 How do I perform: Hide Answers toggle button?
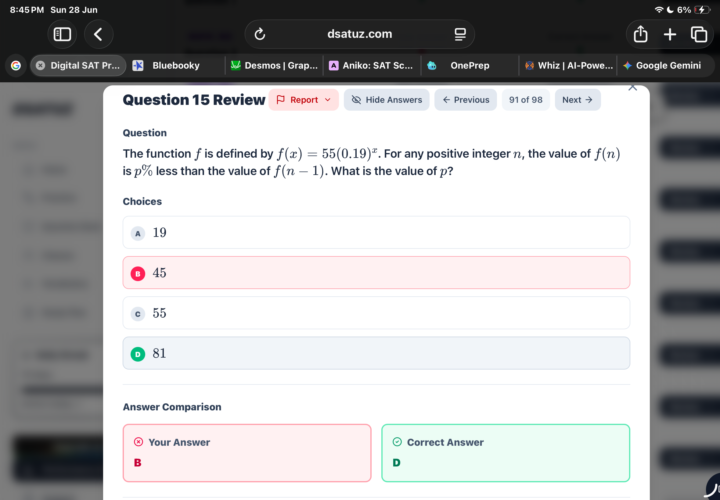[386, 100]
